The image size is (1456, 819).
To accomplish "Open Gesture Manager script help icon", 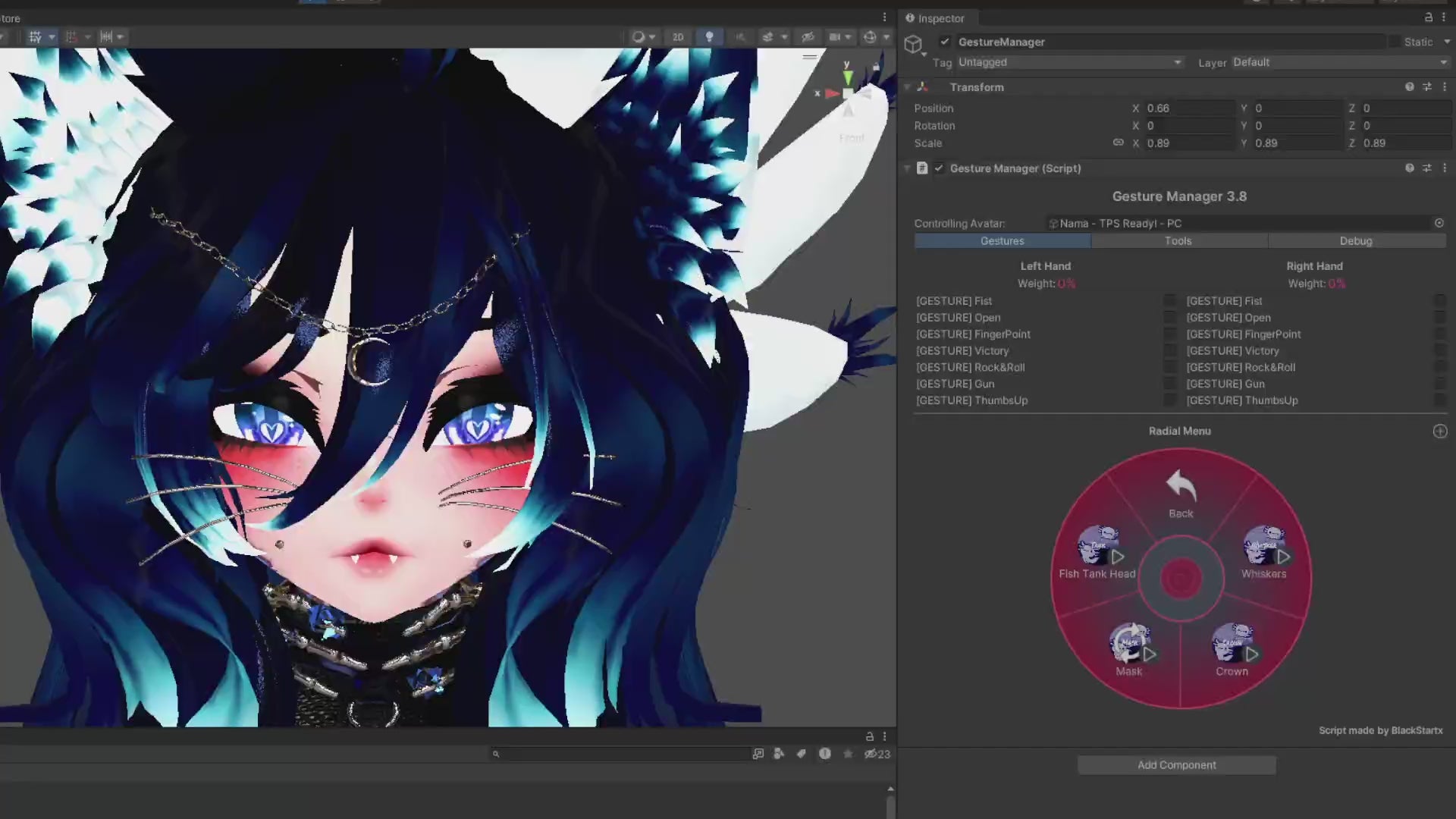I will pos(1409,168).
